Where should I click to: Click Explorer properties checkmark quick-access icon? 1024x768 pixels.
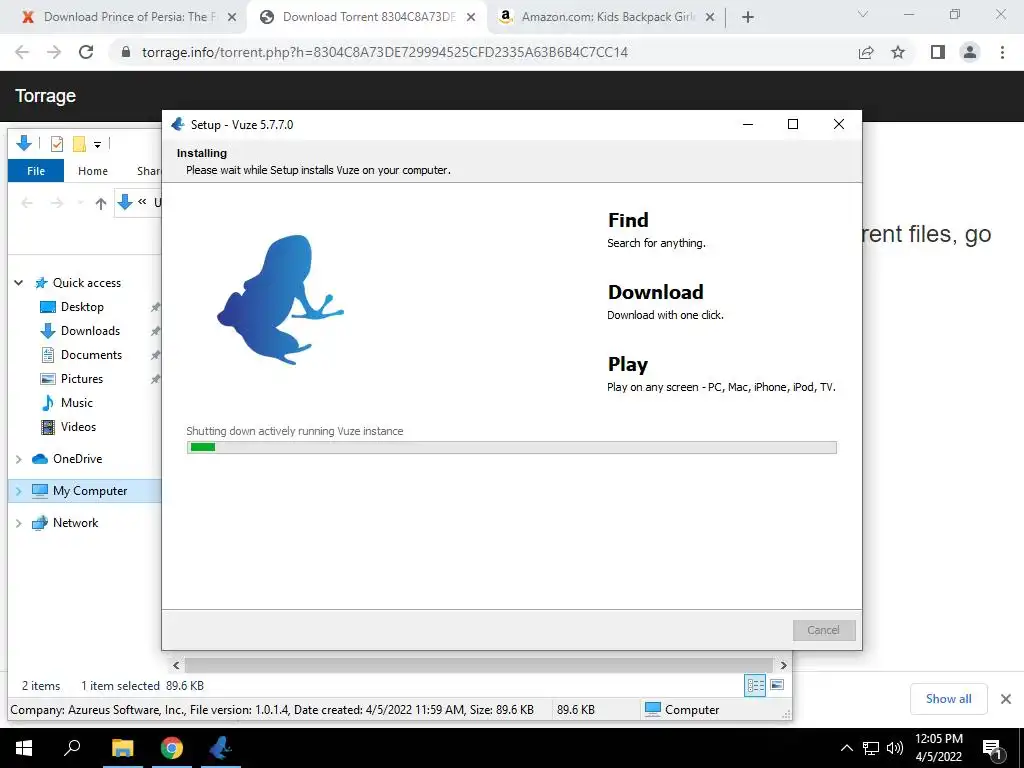(57, 144)
